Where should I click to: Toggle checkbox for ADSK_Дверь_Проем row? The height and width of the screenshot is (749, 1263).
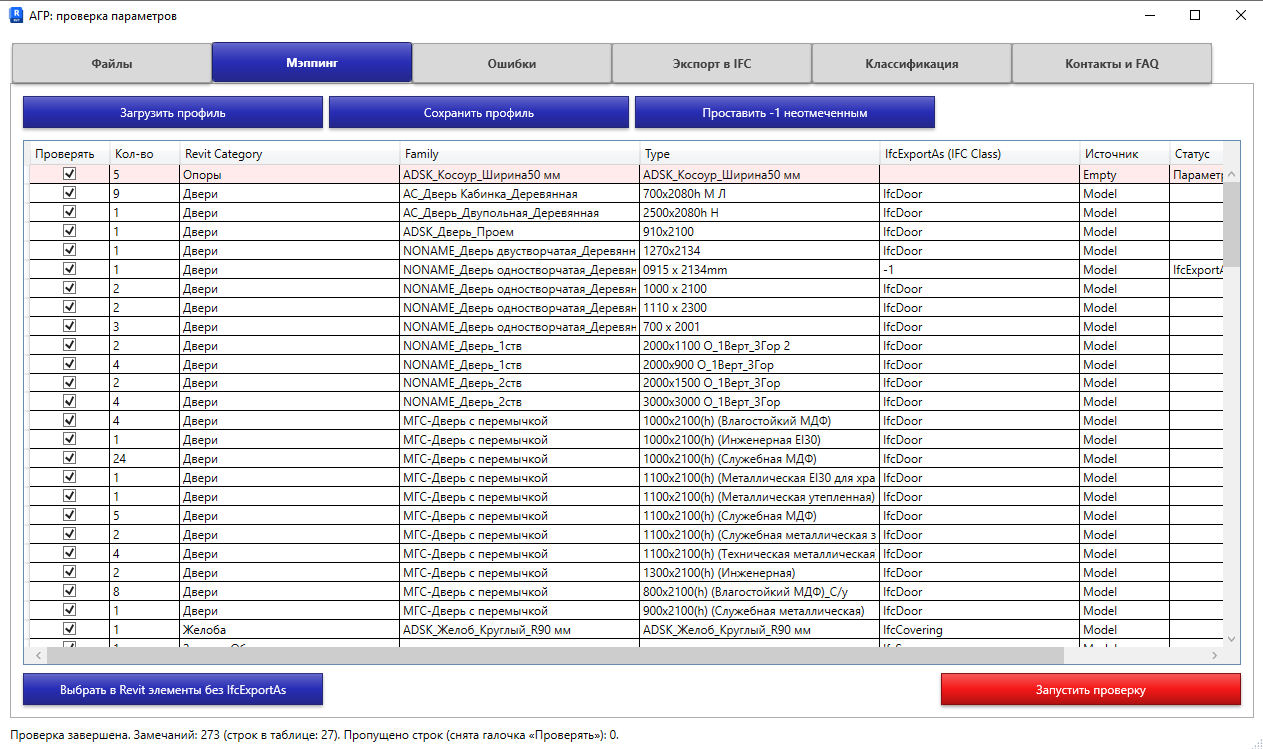pyautogui.click(x=69, y=231)
